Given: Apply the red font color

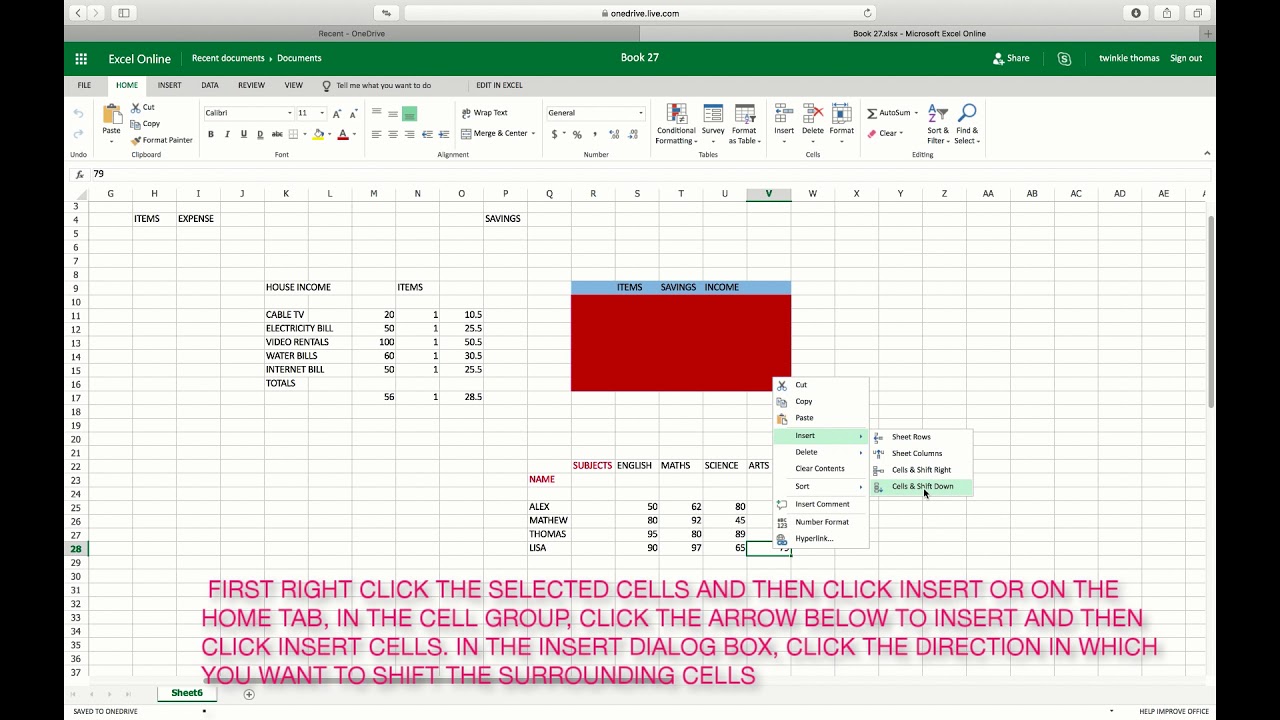Looking at the screenshot, I should (342, 134).
